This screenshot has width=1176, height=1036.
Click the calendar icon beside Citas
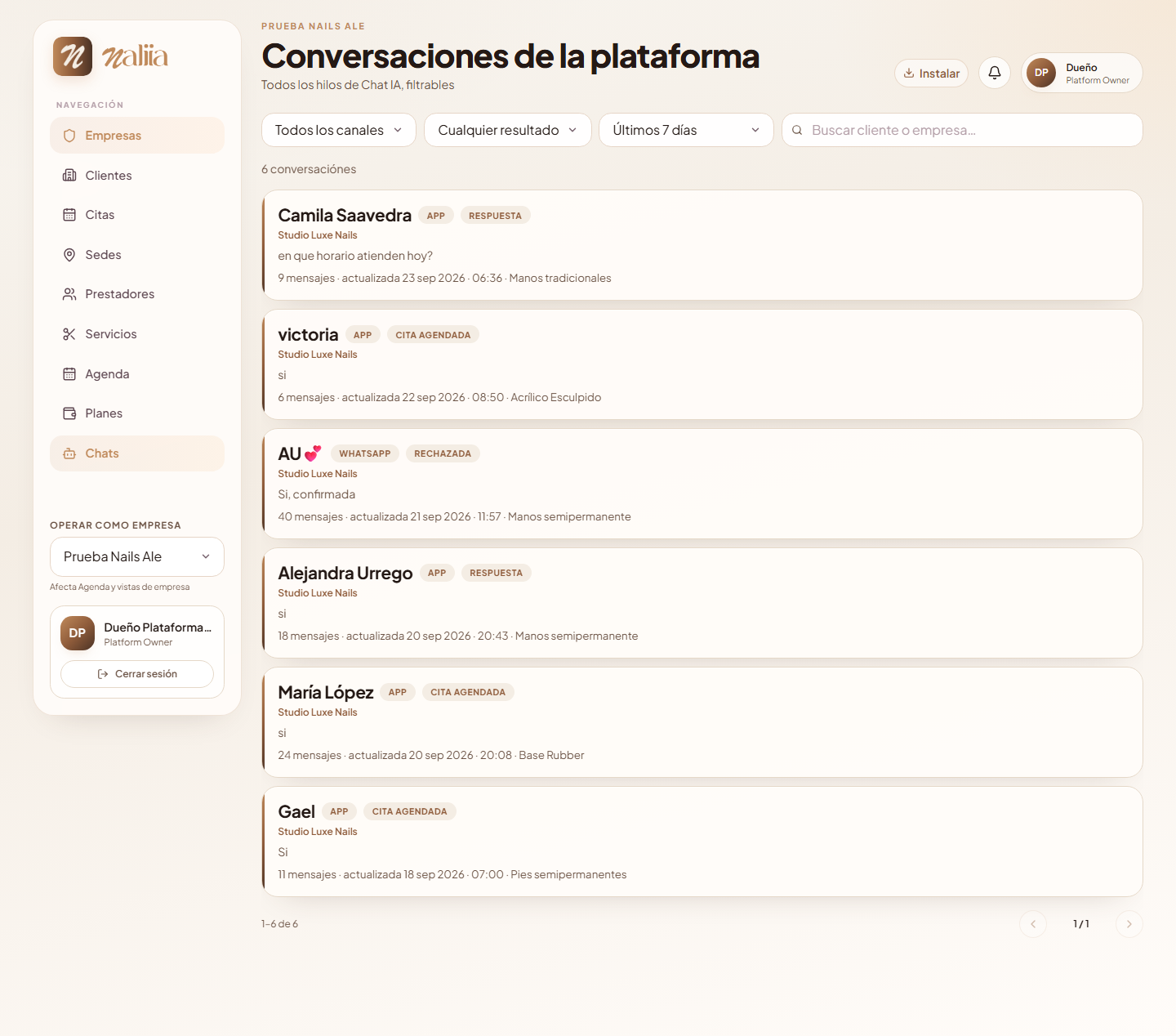pyautogui.click(x=69, y=215)
